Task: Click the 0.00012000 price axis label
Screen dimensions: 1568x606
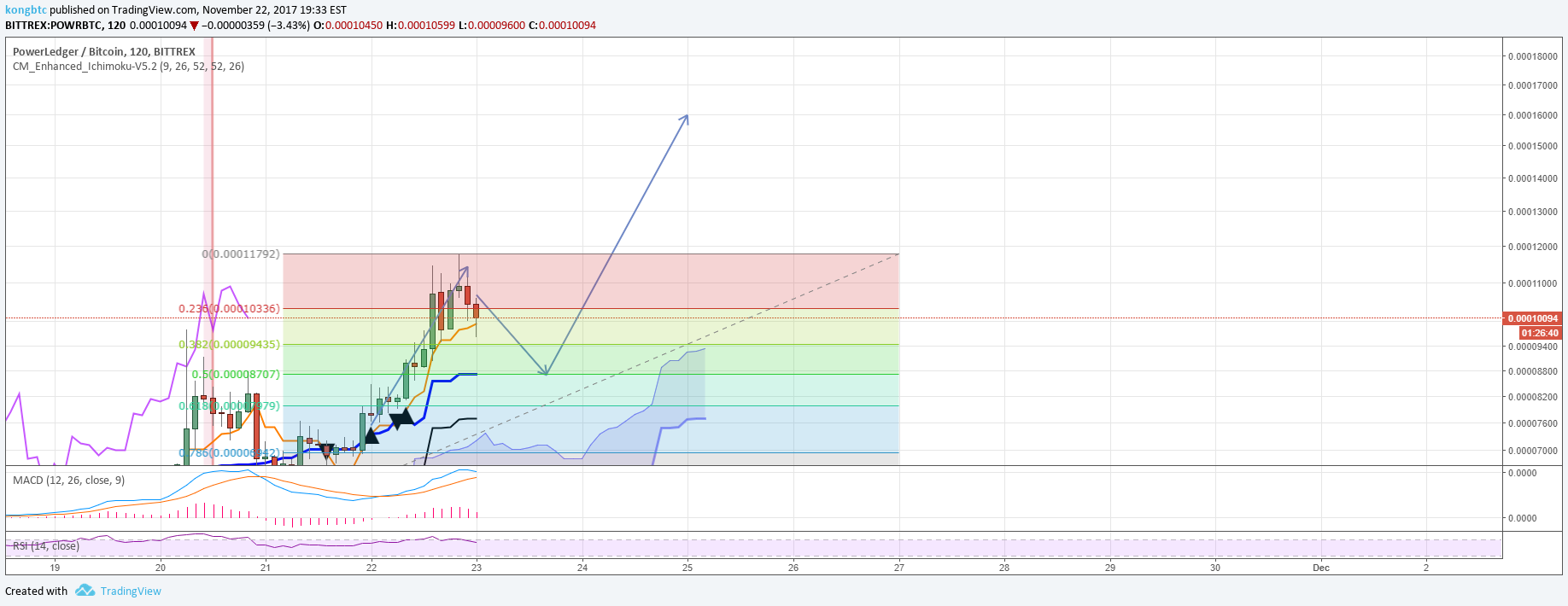Action: click(x=1532, y=247)
